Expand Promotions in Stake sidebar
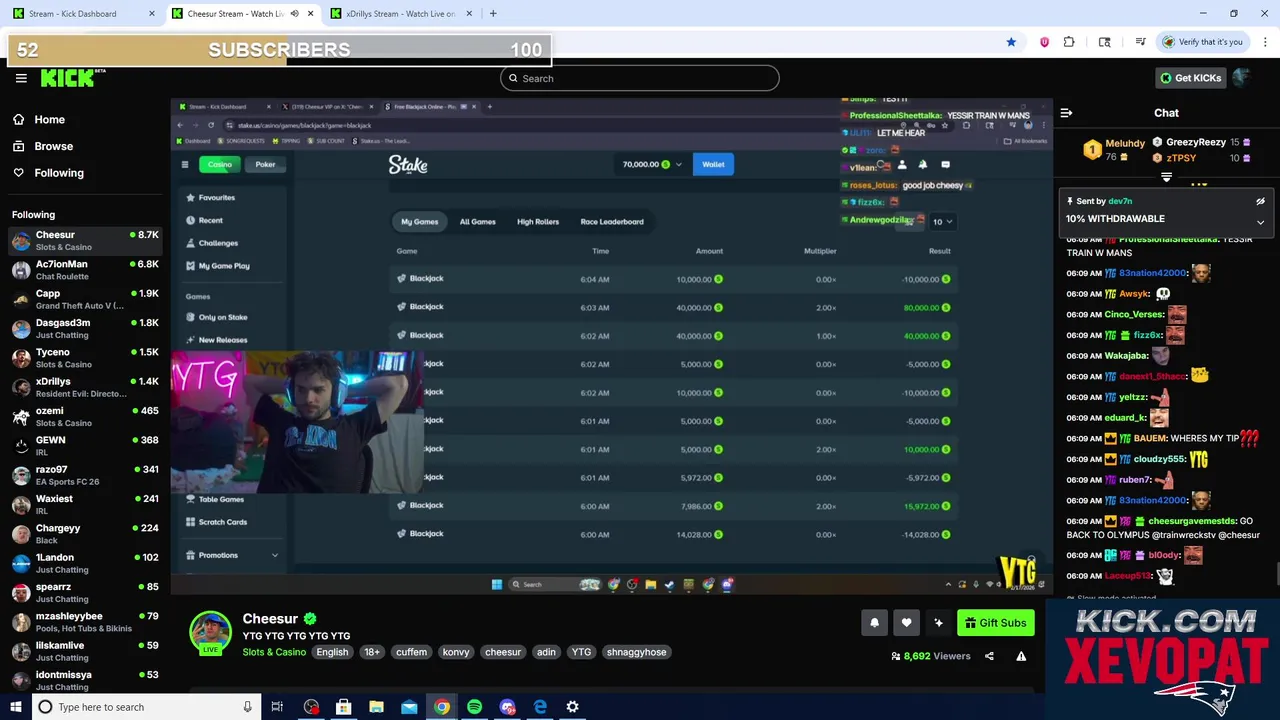 click(232, 555)
